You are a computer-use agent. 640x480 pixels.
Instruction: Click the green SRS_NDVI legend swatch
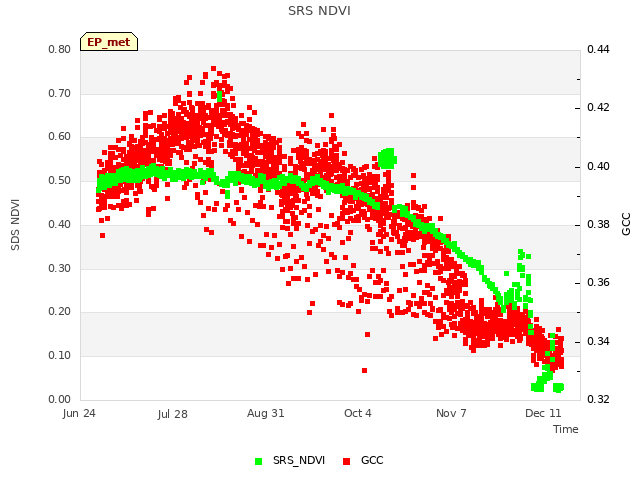258,461
